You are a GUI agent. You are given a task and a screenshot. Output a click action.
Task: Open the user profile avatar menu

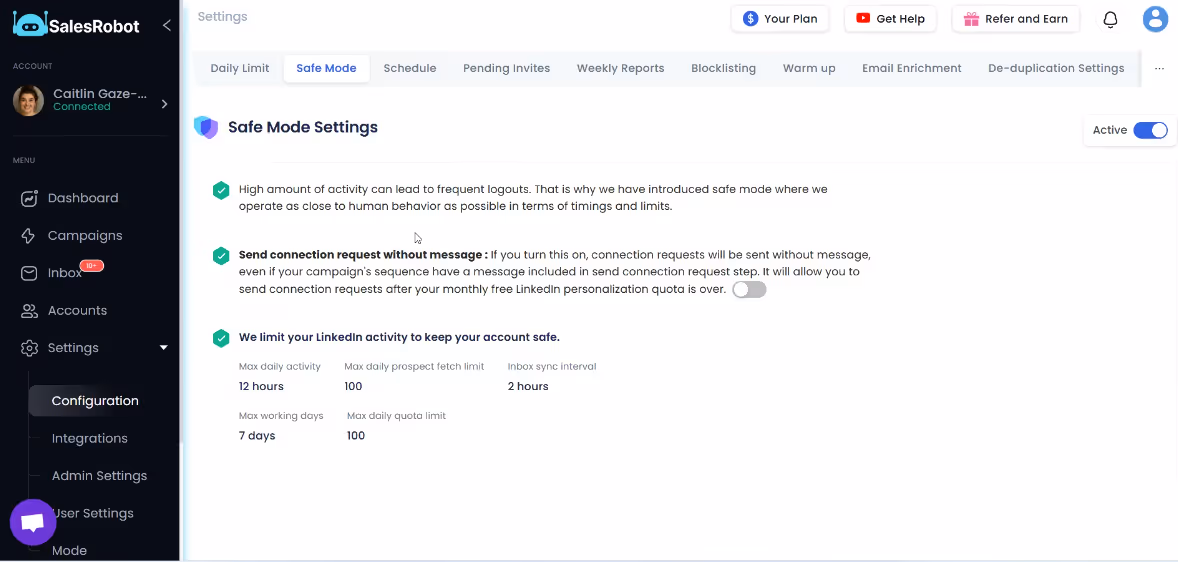pos(1155,19)
